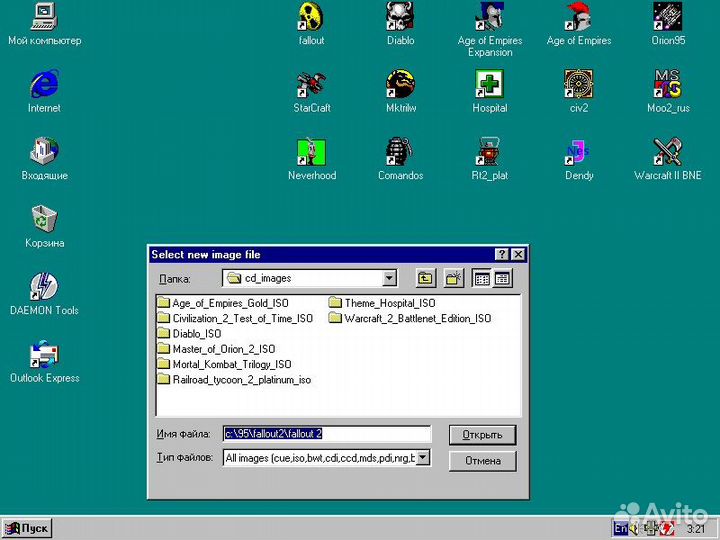
Task: Select the Mortal_Kombat_Trilogy_ISO folder
Action: [225, 364]
